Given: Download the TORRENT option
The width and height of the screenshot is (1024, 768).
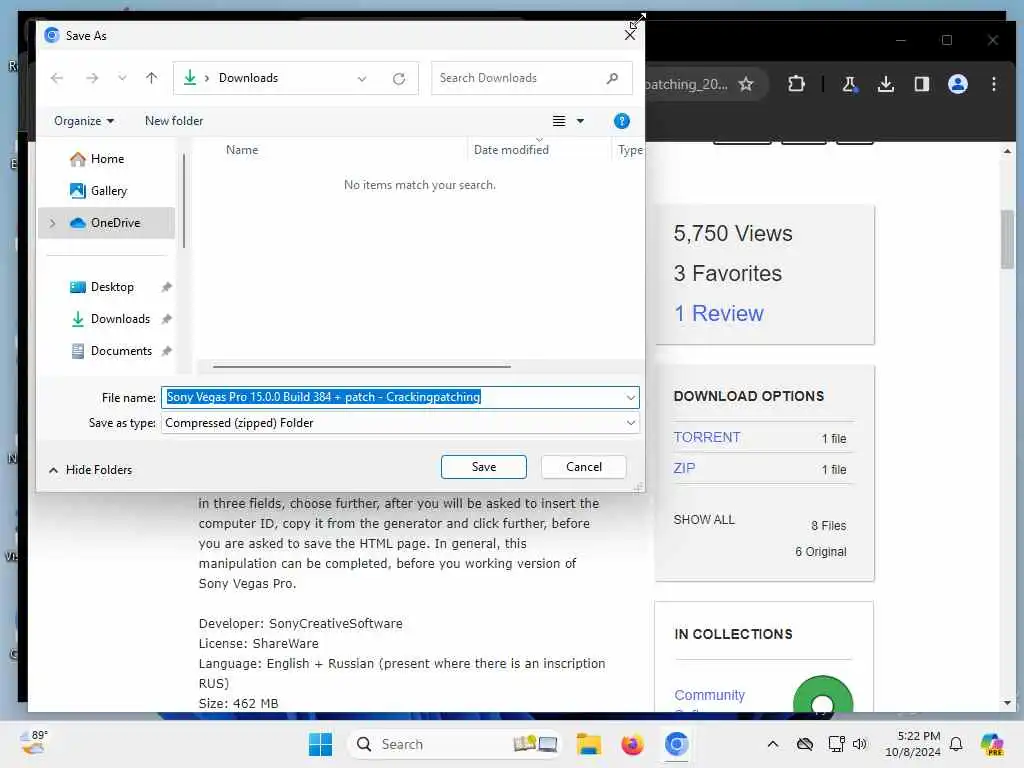Looking at the screenshot, I should pyautogui.click(x=707, y=437).
